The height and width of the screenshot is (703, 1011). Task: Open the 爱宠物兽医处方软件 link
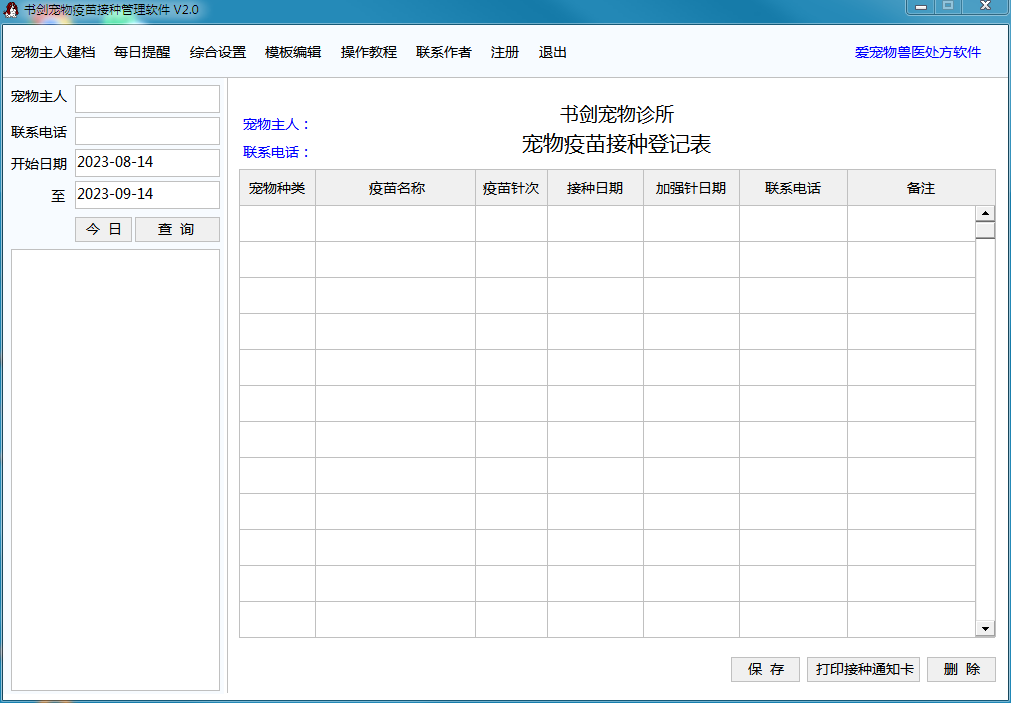coord(916,52)
